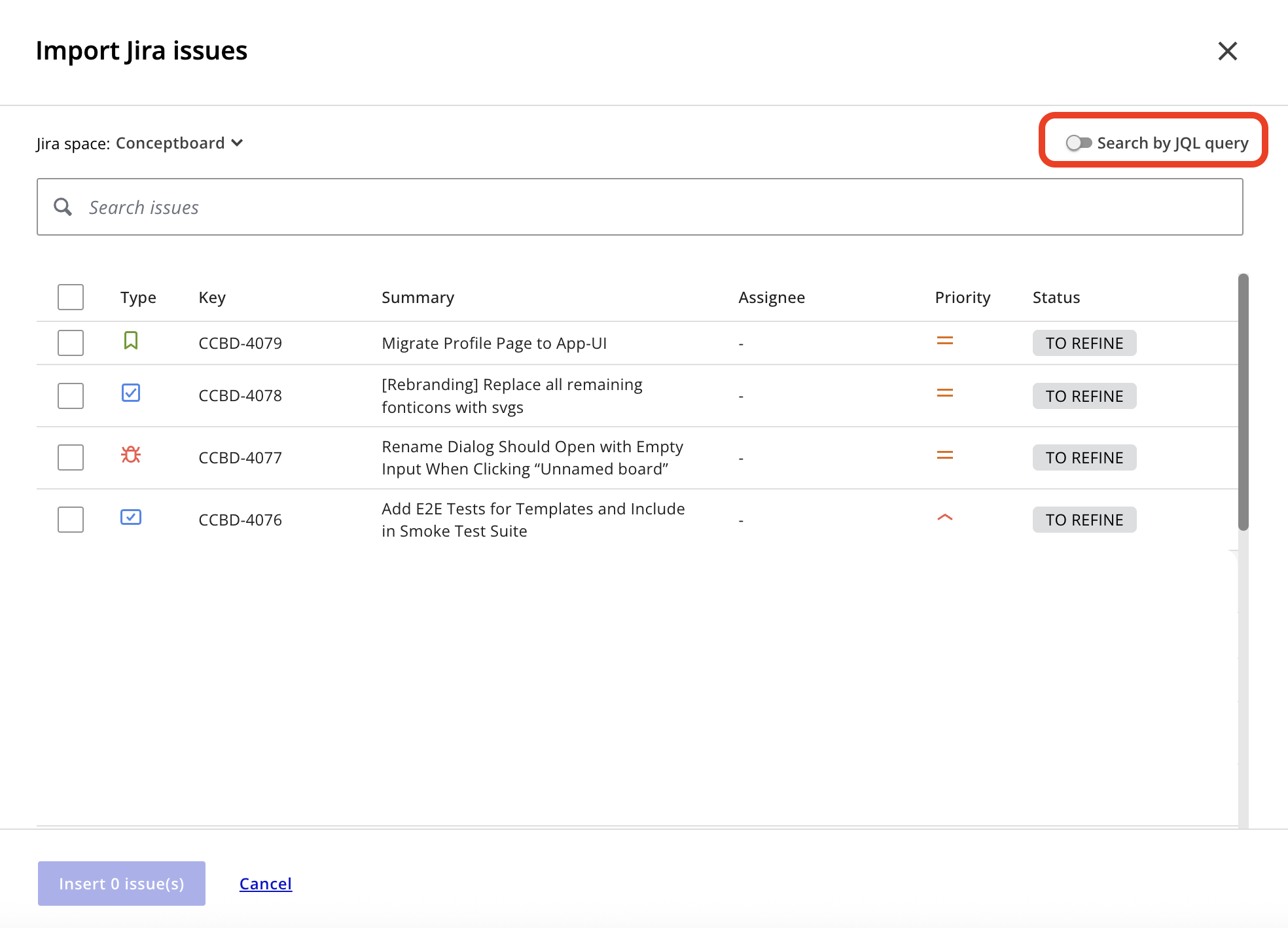Click the Summary column header
The width and height of the screenshot is (1288, 928).
pyautogui.click(x=418, y=298)
